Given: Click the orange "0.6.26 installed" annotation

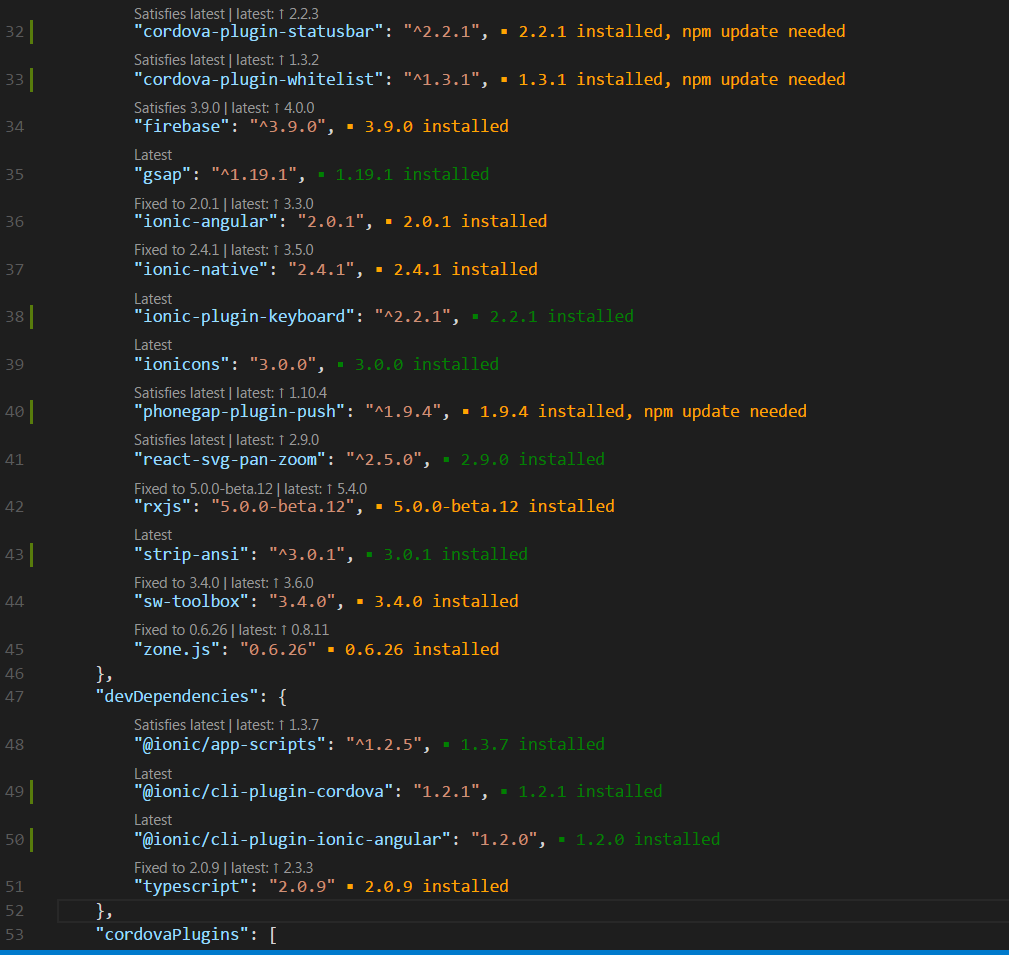Looking at the screenshot, I should point(421,649).
